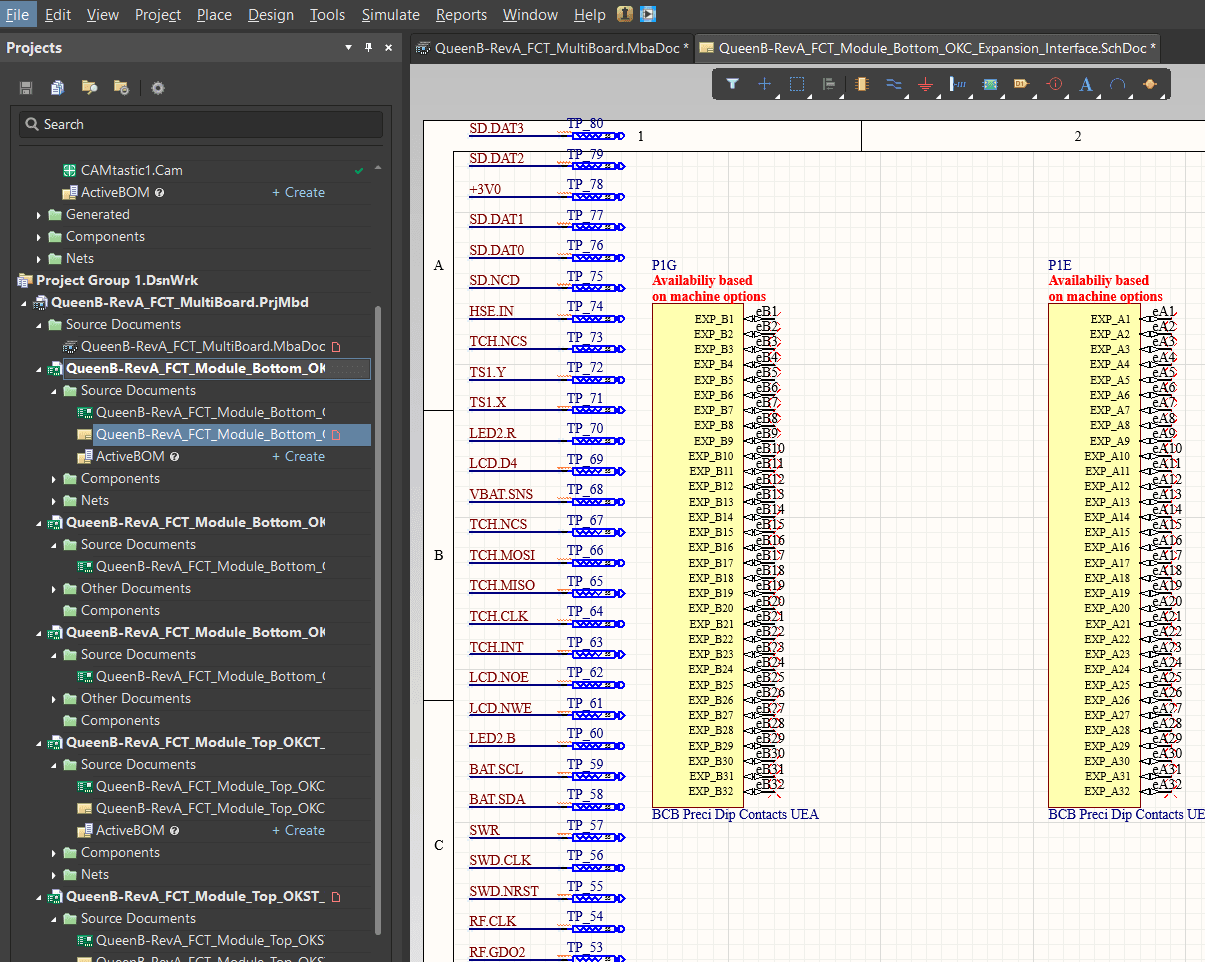This screenshot has width=1205, height=962.
Task: Pin the Projects panel
Action: pyautogui.click(x=368, y=48)
